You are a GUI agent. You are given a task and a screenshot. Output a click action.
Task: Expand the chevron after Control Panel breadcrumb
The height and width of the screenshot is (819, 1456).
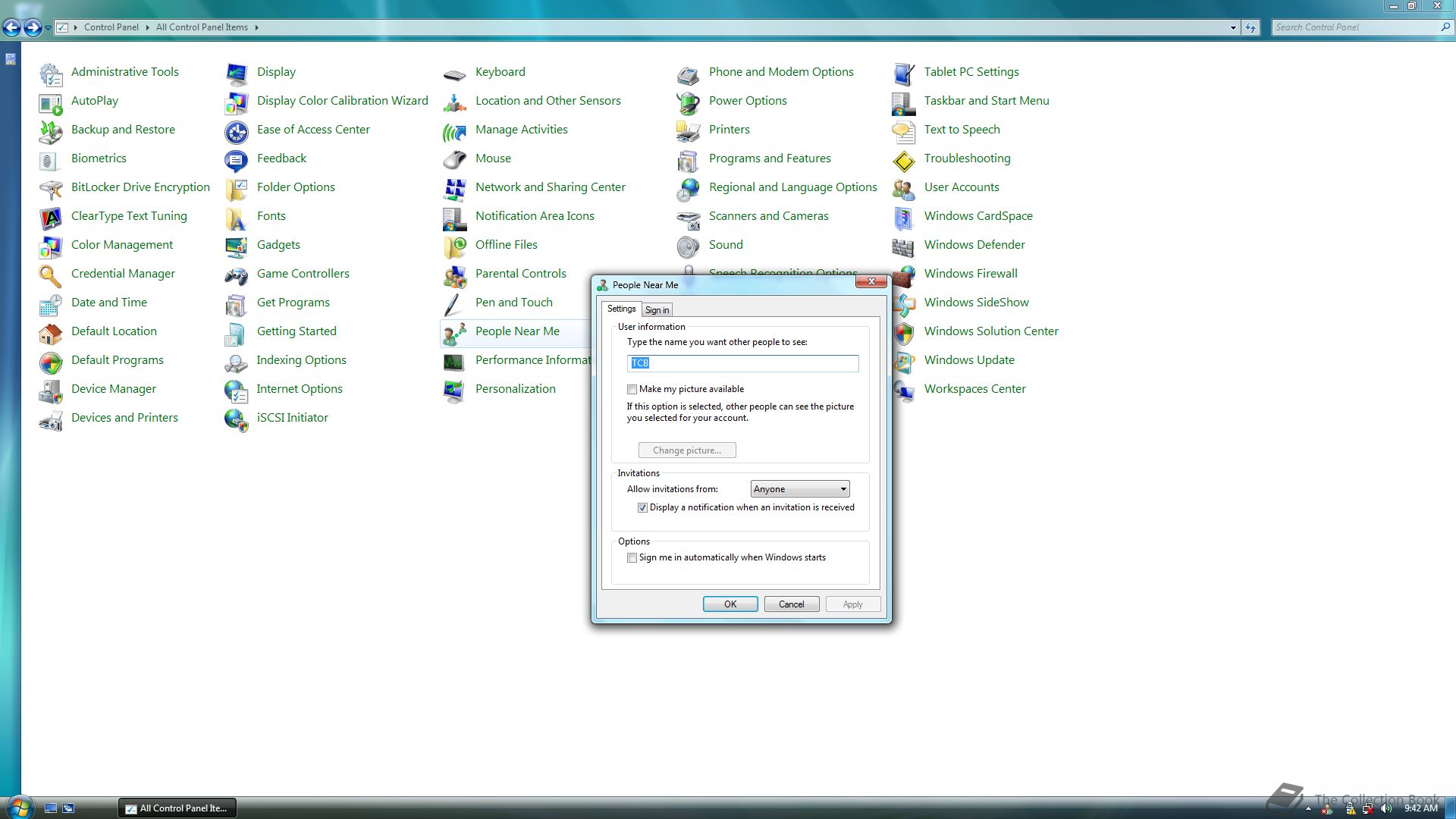(x=148, y=27)
